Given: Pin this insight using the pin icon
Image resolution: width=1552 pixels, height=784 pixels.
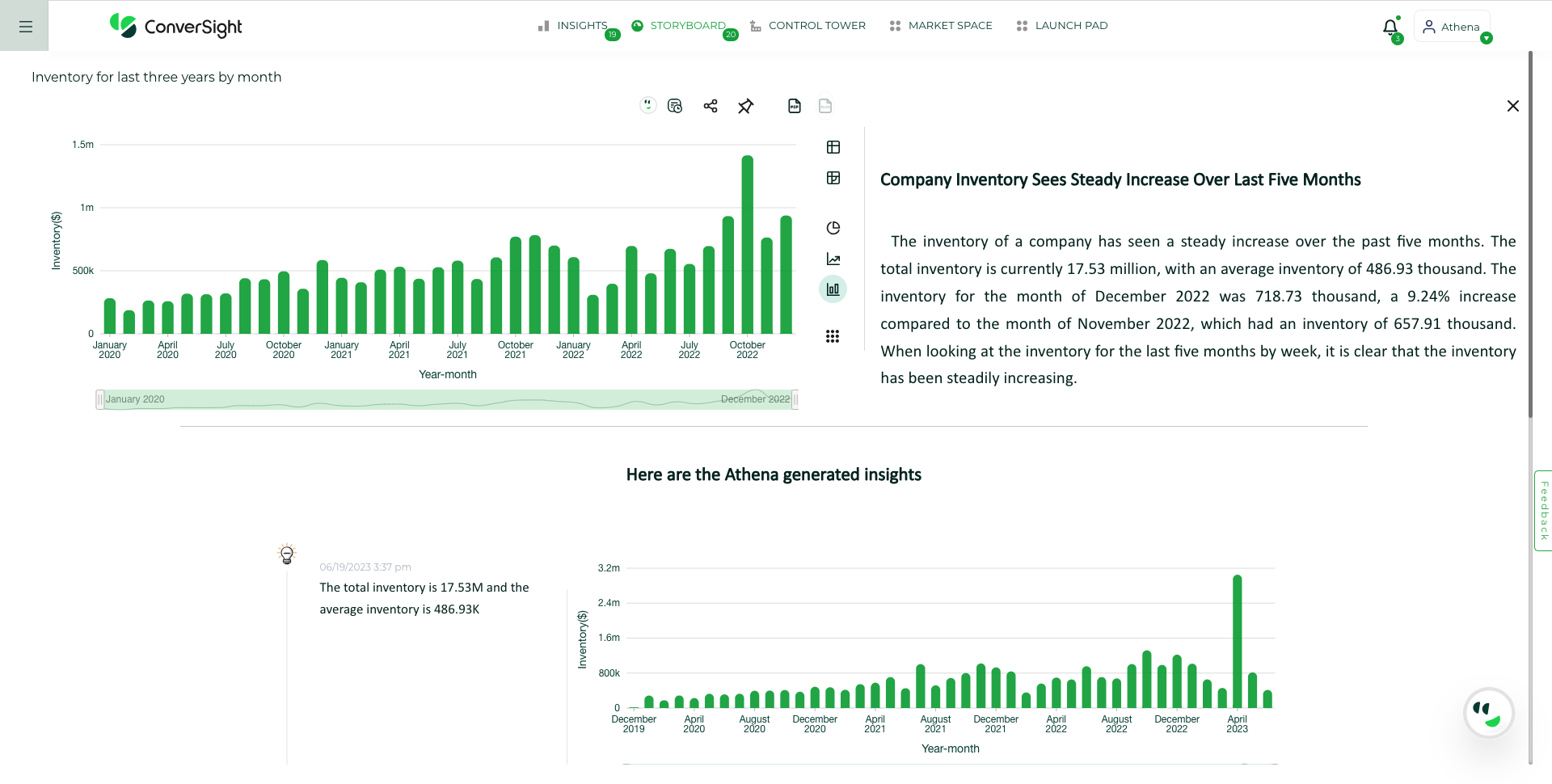Looking at the screenshot, I should click(x=745, y=106).
